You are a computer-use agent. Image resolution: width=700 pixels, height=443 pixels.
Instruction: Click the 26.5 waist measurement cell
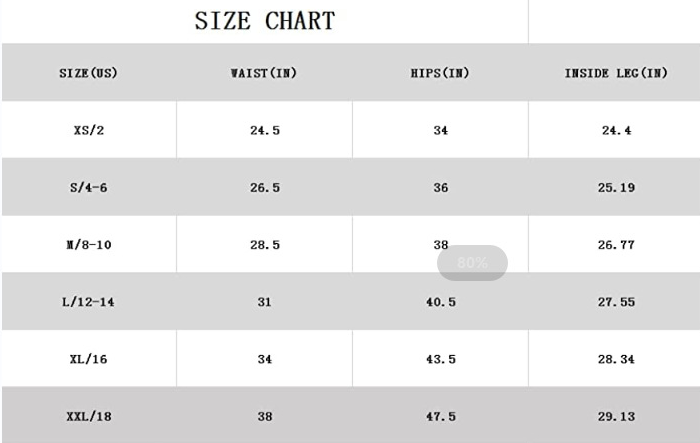tap(264, 188)
